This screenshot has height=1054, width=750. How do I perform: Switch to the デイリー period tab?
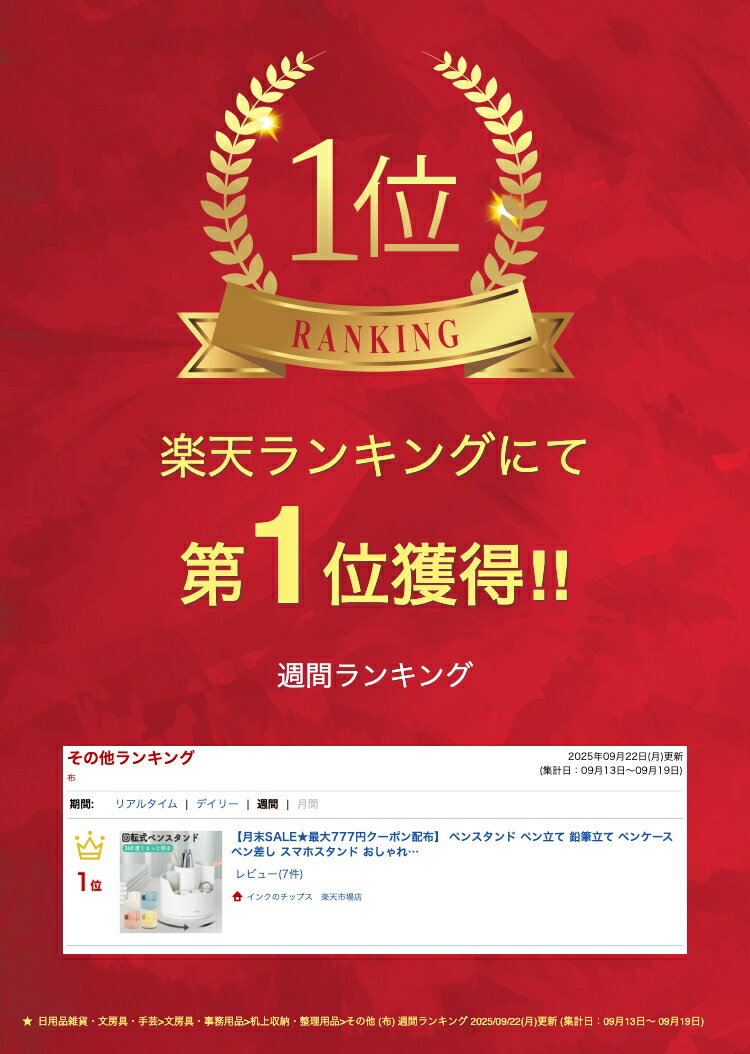(217, 804)
